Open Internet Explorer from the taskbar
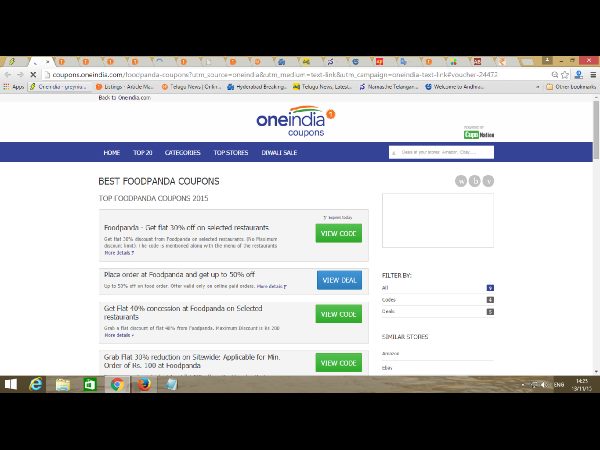 (37, 384)
